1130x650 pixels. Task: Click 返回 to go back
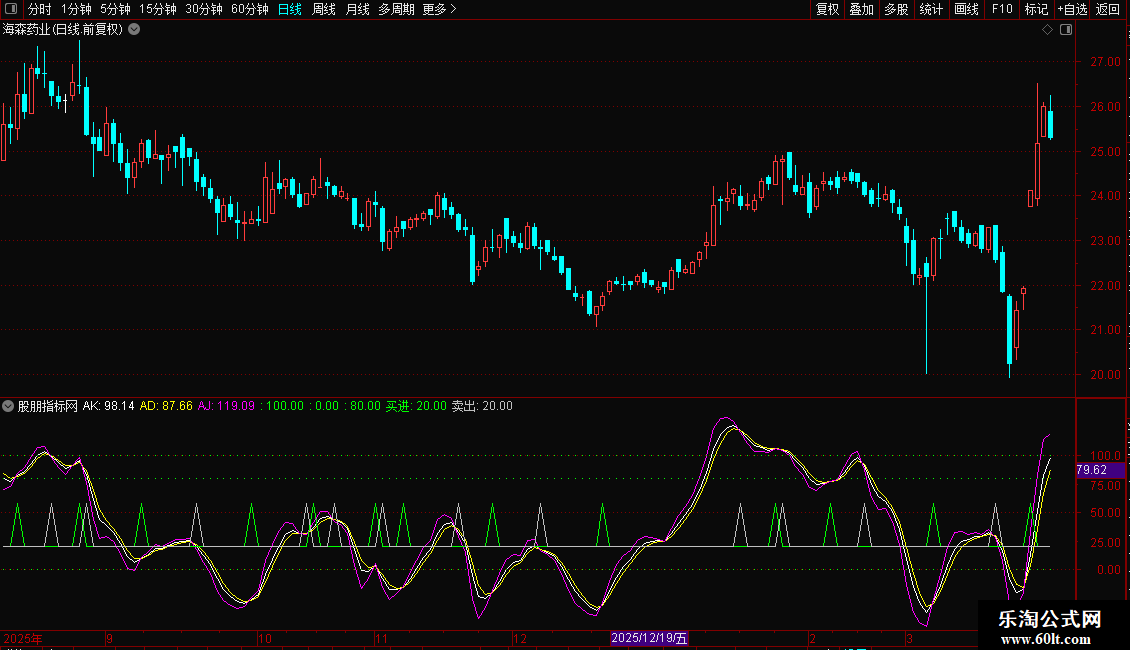[x=1108, y=9]
